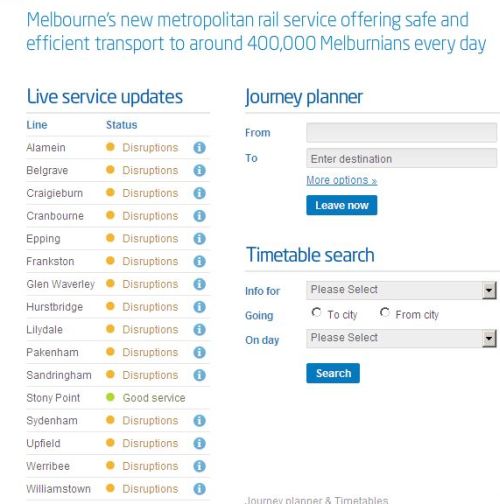500x504 pixels.
Task: Click the Leave now button
Action: pos(342,205)
